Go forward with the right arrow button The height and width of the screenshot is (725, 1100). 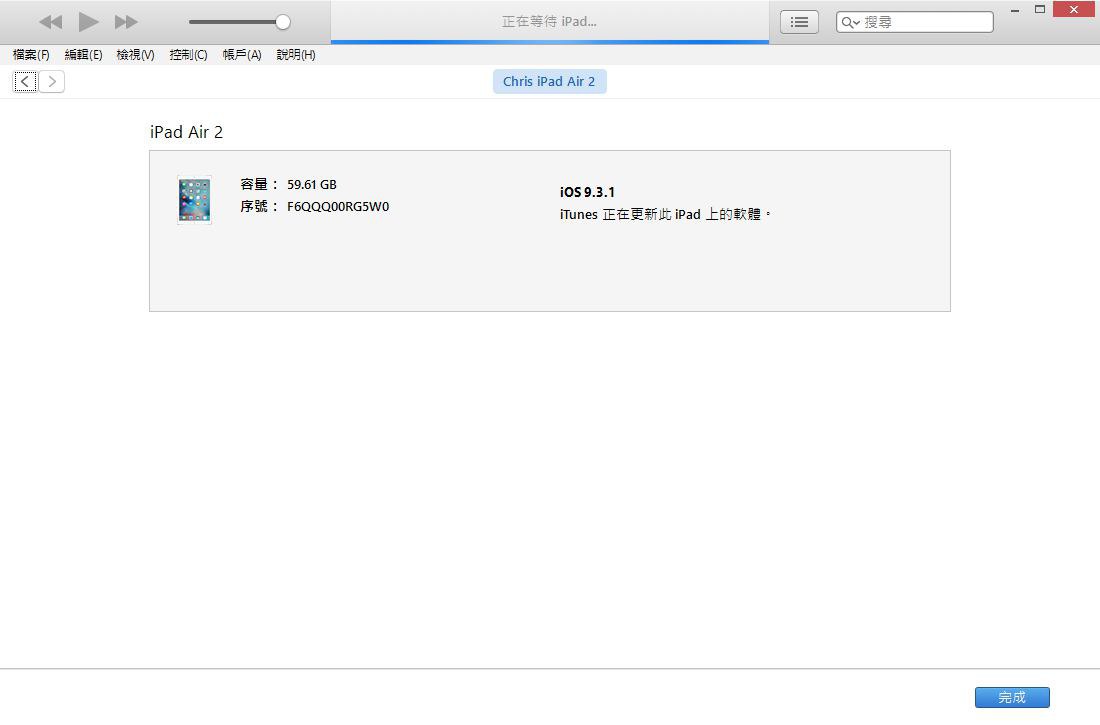click(52, 82)
